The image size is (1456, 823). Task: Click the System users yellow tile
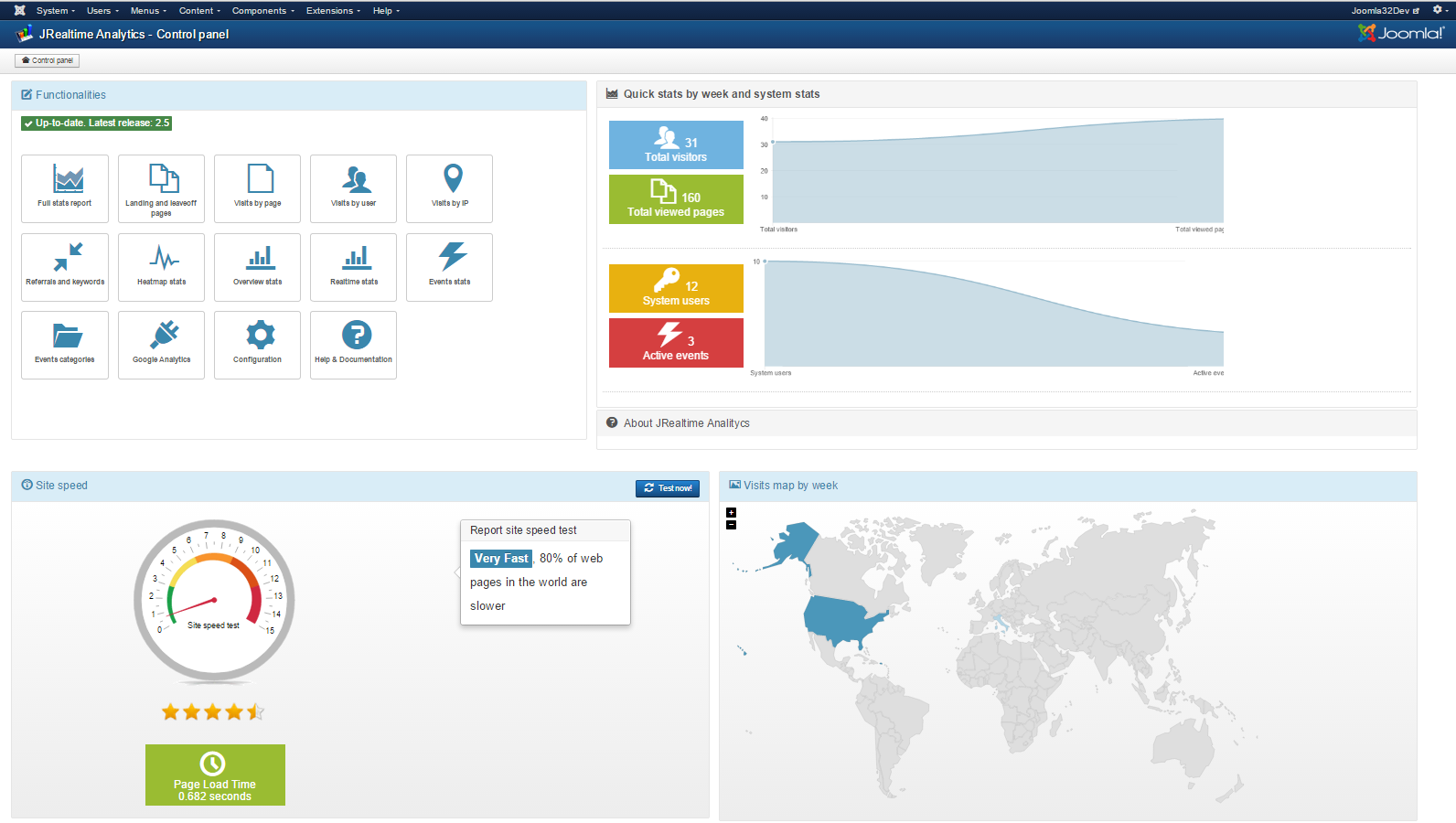click(x=676, y=288)
